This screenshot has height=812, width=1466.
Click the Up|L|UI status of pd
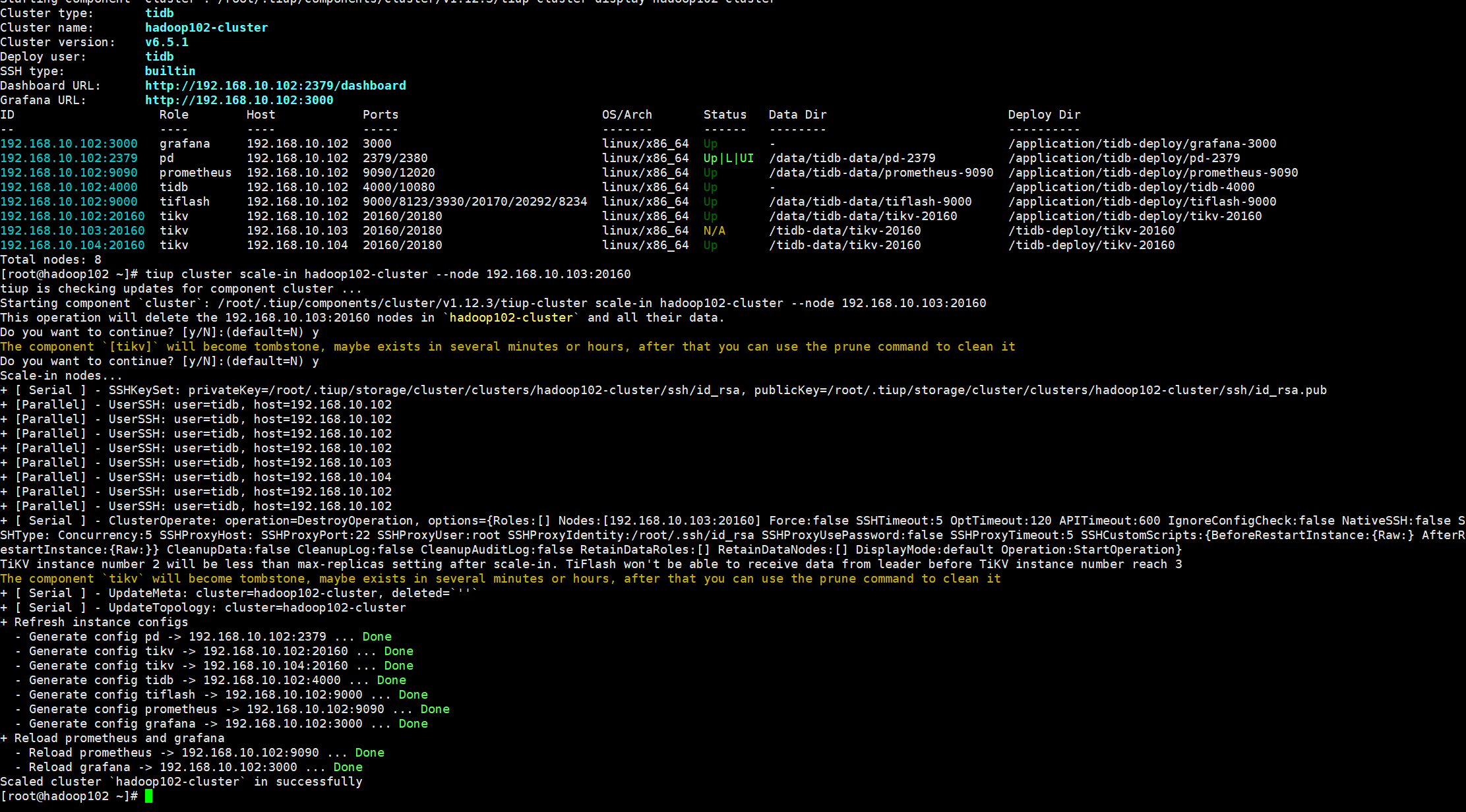click(728, 158)
